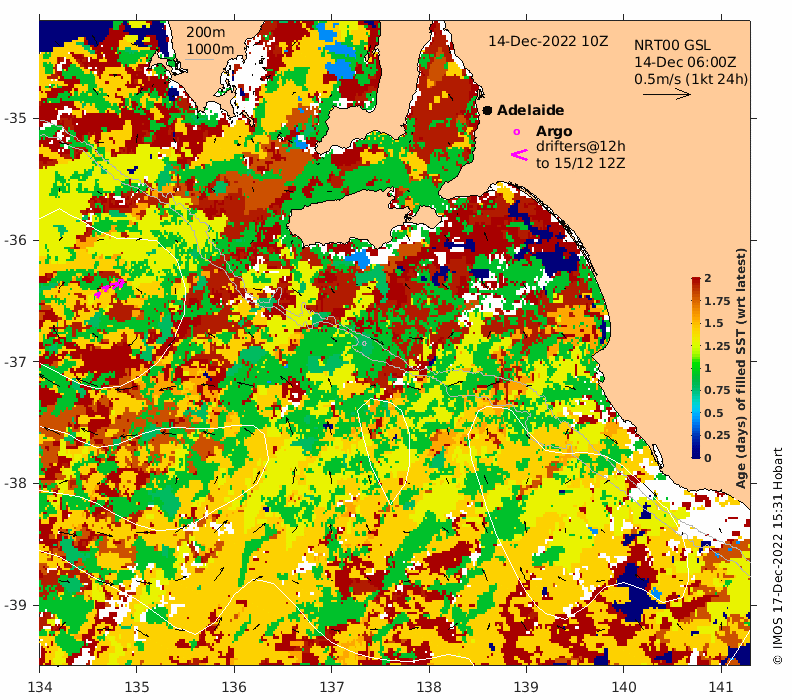Click the IMOS copyright timestamp text
The width and height of the screenshot is (792, 700).
click(x=777, y=556)
